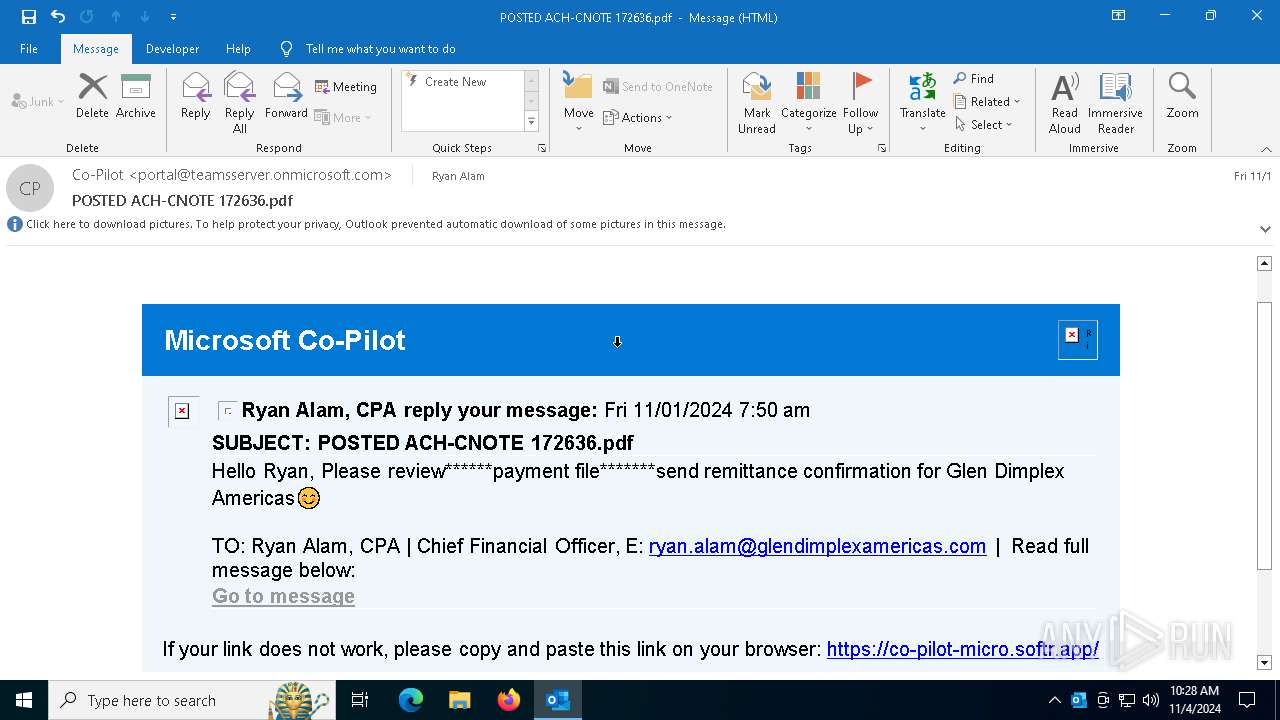The image size is (1280, 720).
Task: Click the Zoom magnifier button
Action: [x=1182, y=97]
